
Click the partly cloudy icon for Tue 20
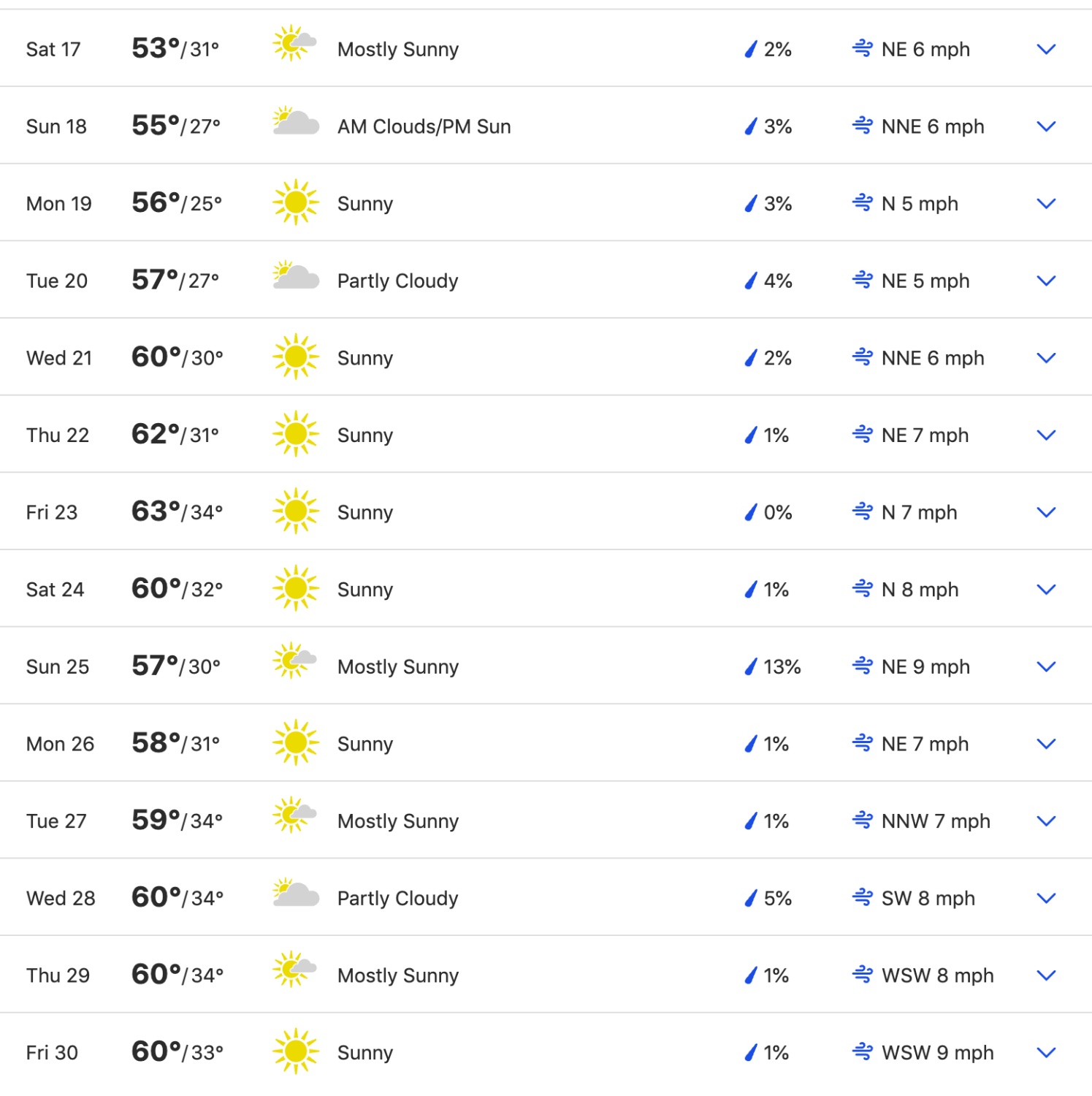point(296,275)
